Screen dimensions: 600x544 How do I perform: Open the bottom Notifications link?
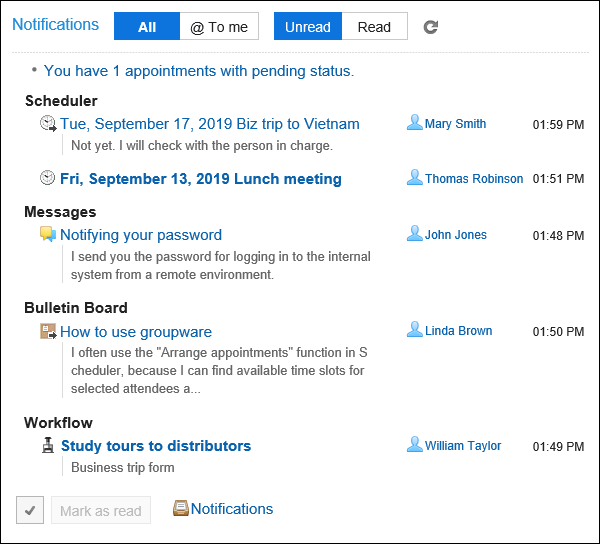click(232, 509)
